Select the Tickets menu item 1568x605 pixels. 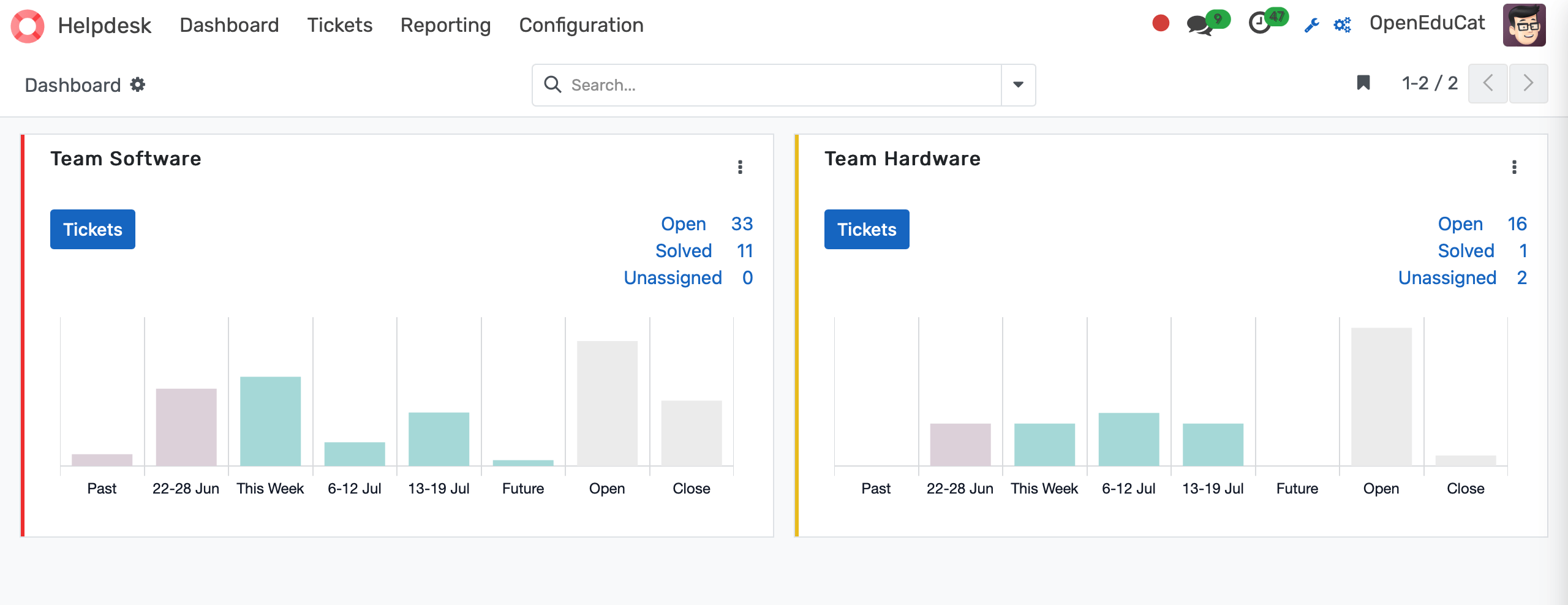339,25
